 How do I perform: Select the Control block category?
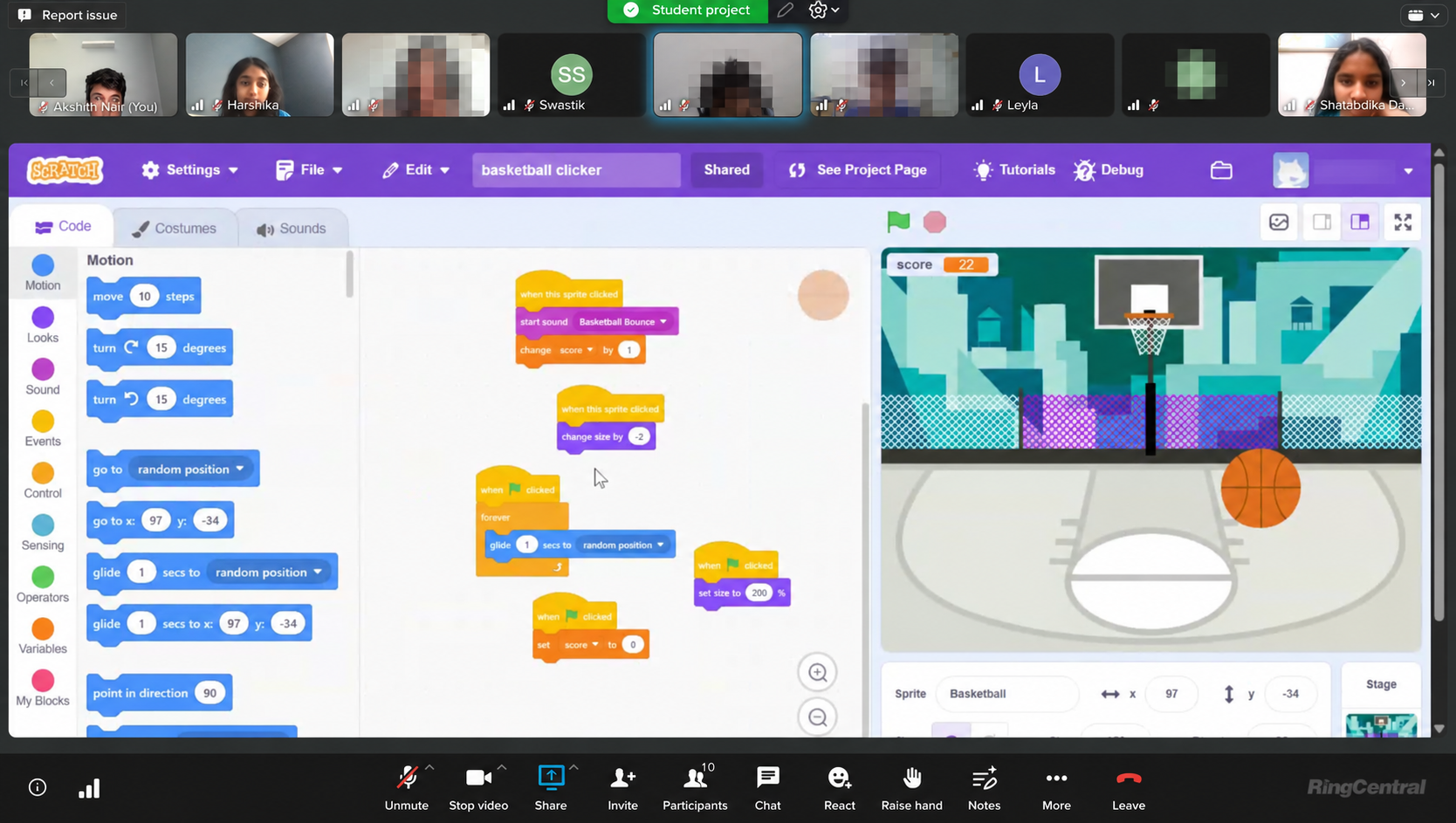43,480
